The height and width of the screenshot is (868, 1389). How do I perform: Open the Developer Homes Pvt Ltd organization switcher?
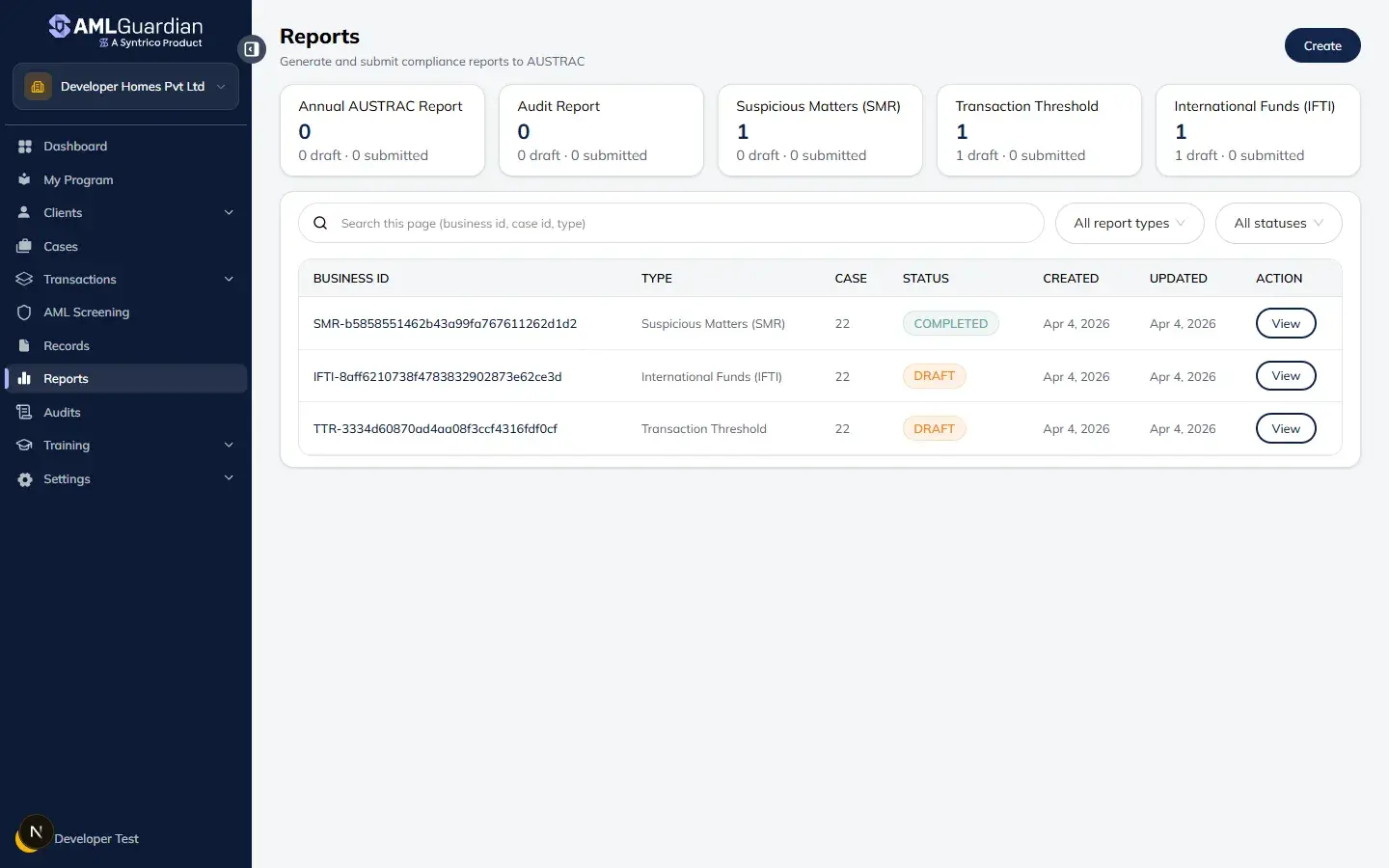tap(125, 87)
